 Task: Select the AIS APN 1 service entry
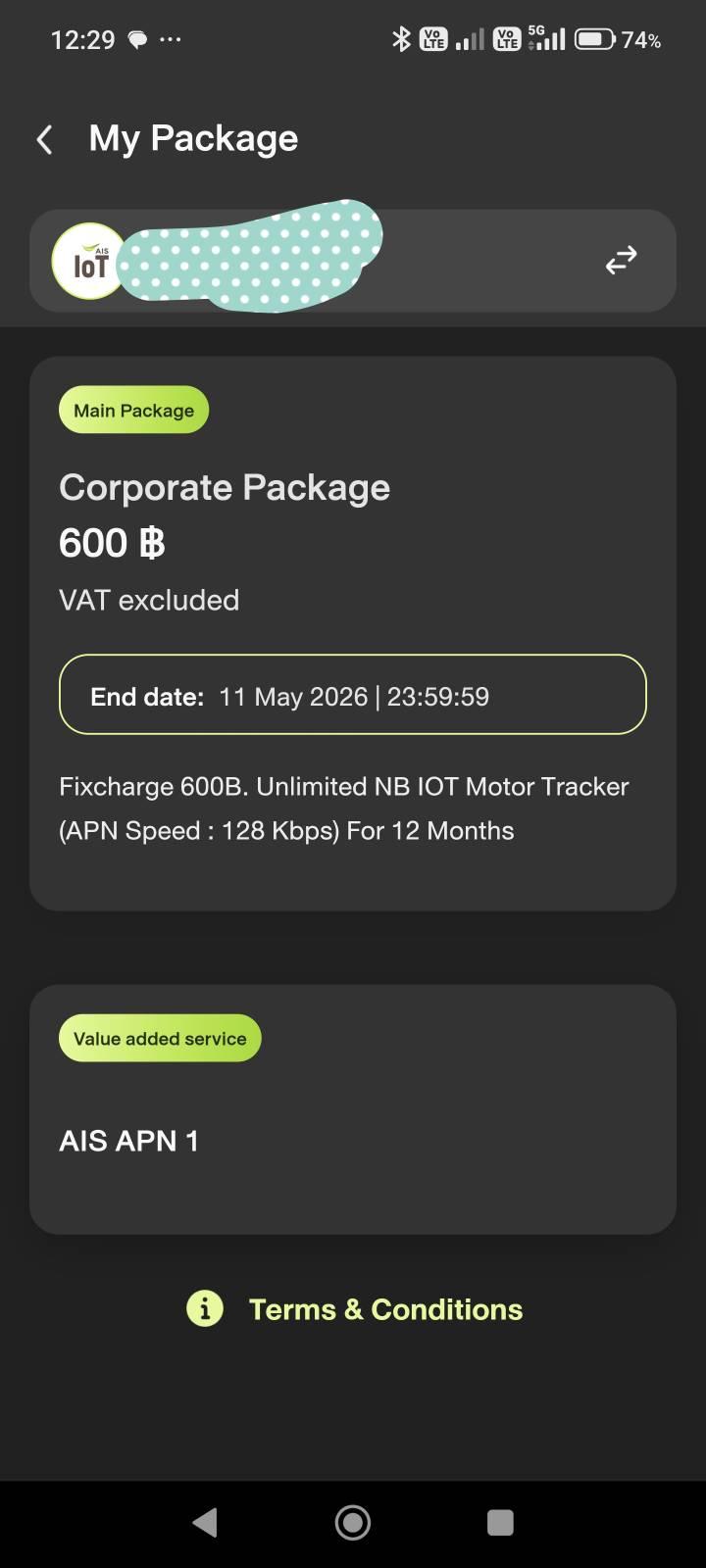(x=129, y=1141)
